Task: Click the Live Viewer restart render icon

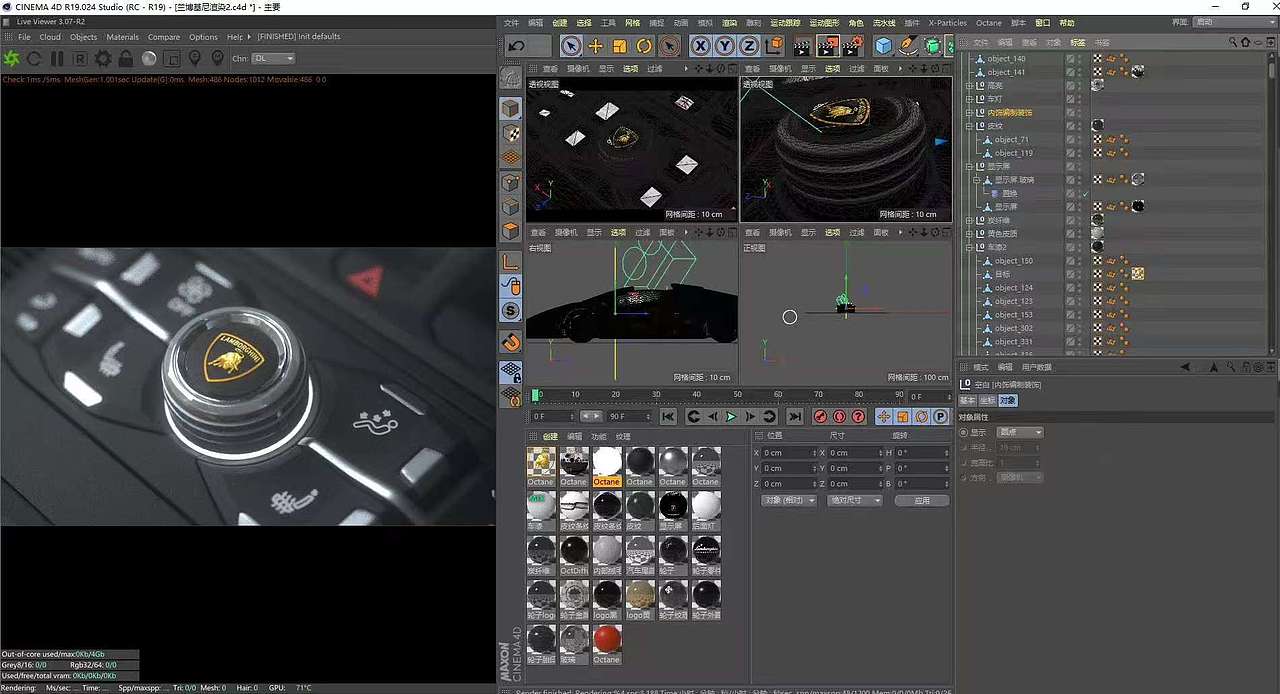Action: click(x=34, y=59)
